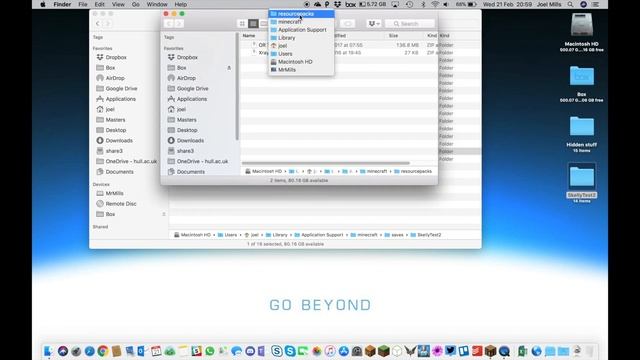Click minecraft in front window path bar
Viewport: 640px width, 360px height.
point(373,171)
